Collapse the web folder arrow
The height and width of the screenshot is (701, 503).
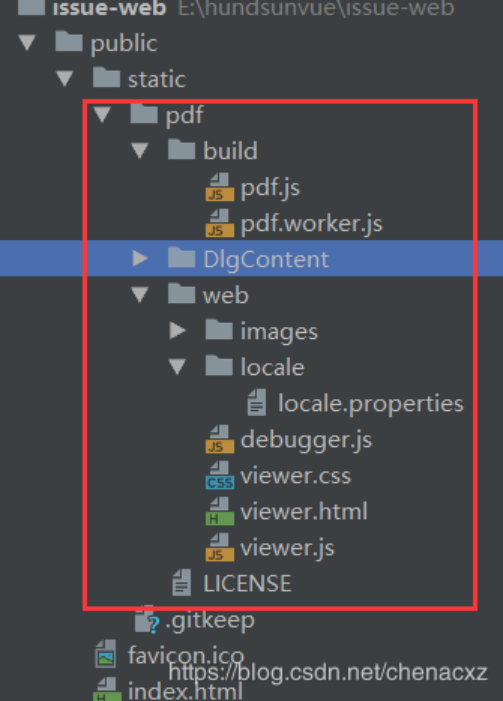point(140,295)
